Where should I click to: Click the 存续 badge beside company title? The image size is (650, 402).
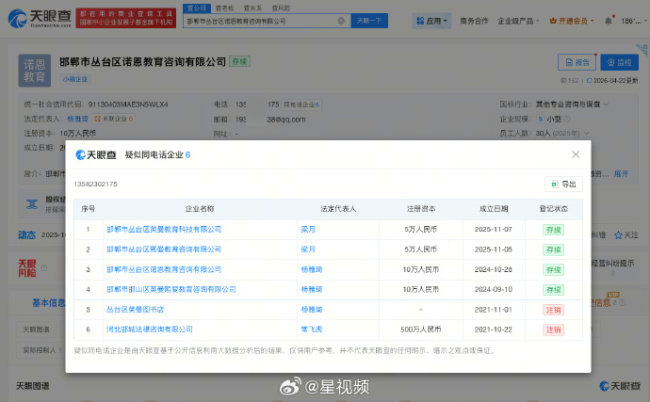click(240, 62)
